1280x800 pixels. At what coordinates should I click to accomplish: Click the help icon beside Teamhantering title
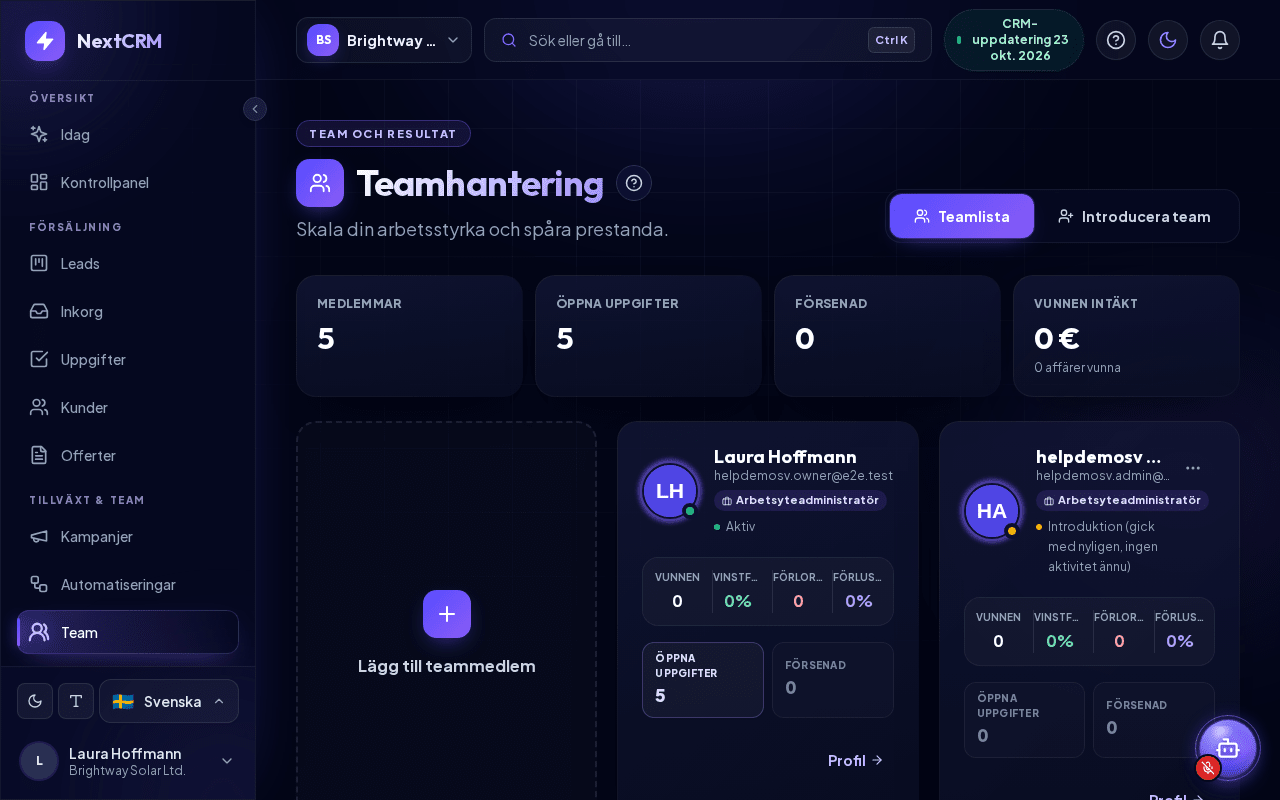click(634, 183)
